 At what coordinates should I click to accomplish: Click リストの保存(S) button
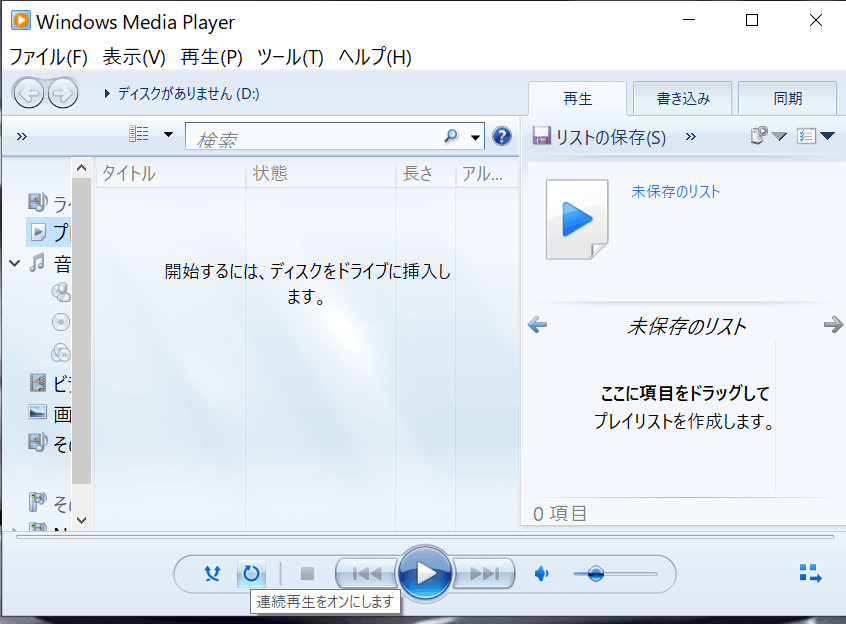pos(599,137)
